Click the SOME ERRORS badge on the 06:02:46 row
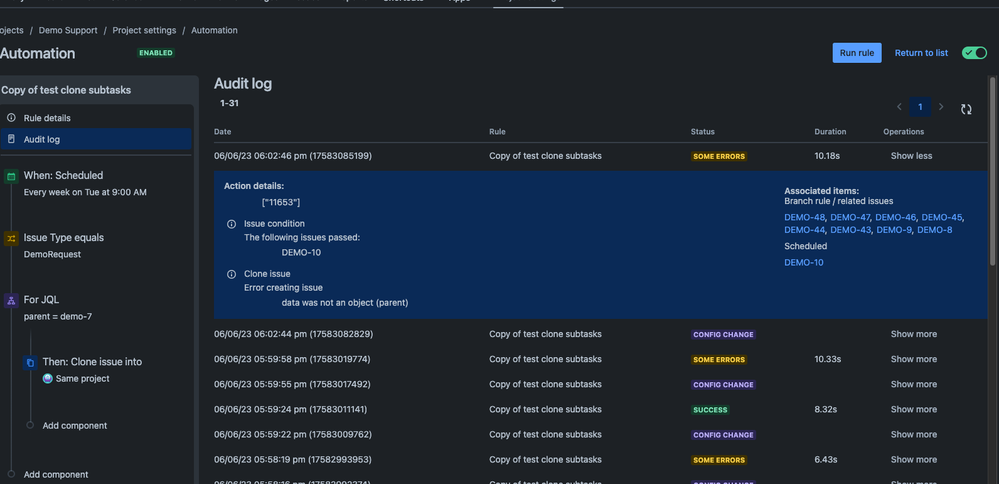 click(x=719, y=156)
